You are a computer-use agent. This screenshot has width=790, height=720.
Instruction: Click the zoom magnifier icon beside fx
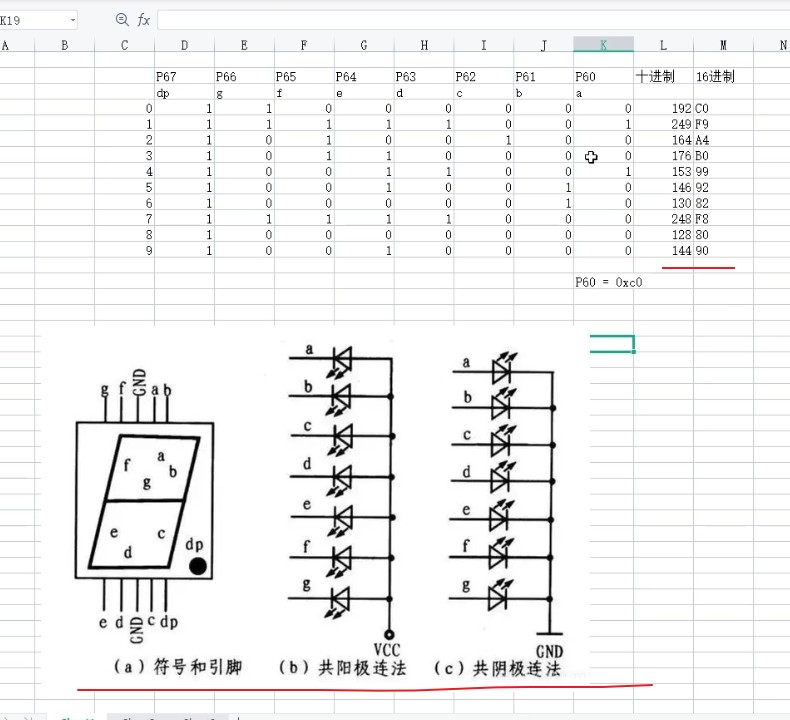(x=122, y=20)
